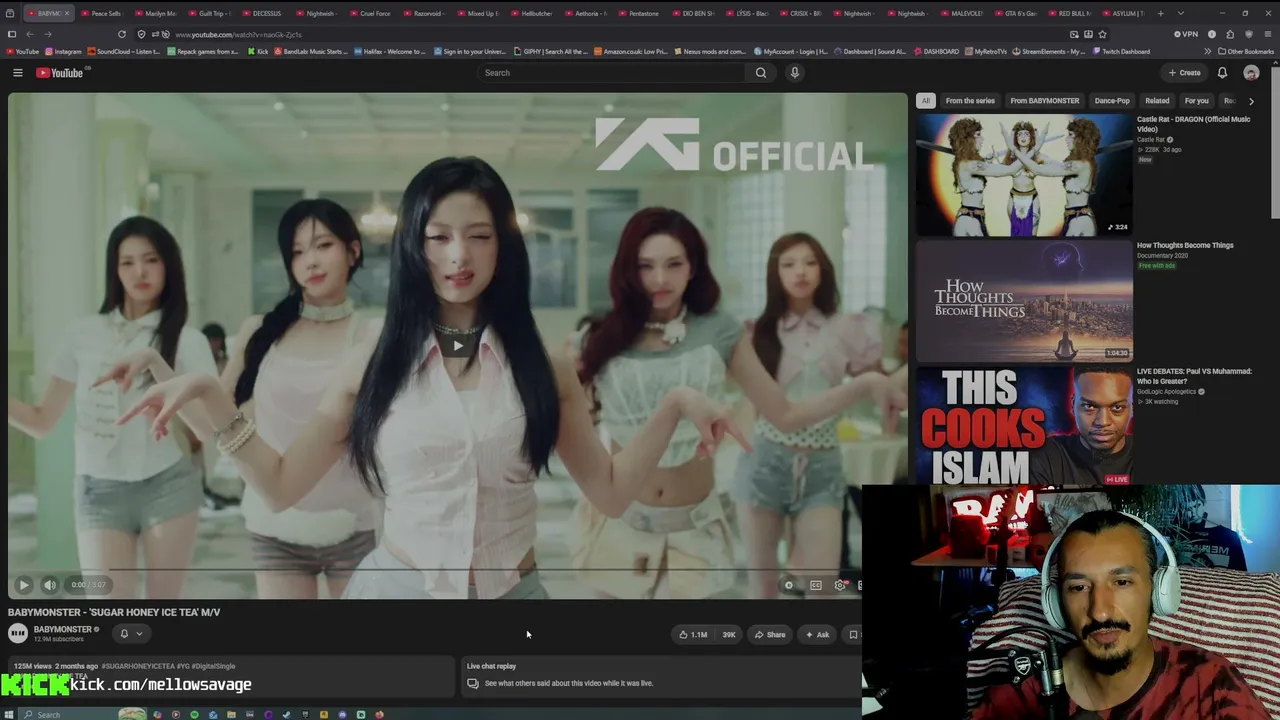This screenshot has height=720, width=1280.
Task: Open a new browser tab with plus
Action: (1161, 14)
